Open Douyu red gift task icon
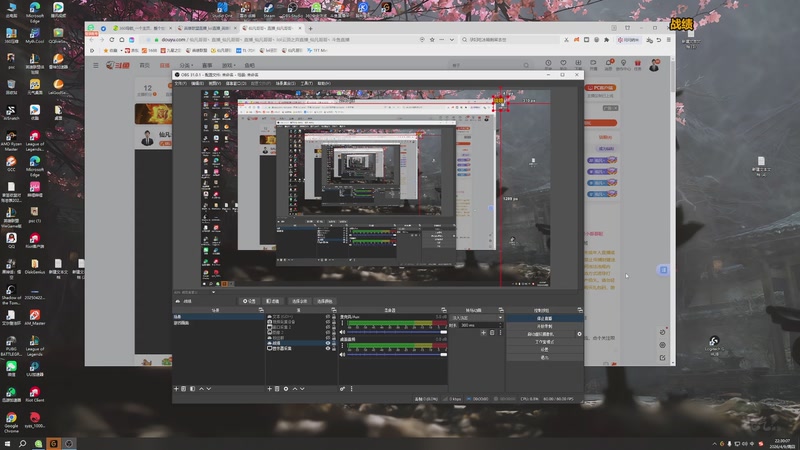The image size is (800, 450). (638, 64)
